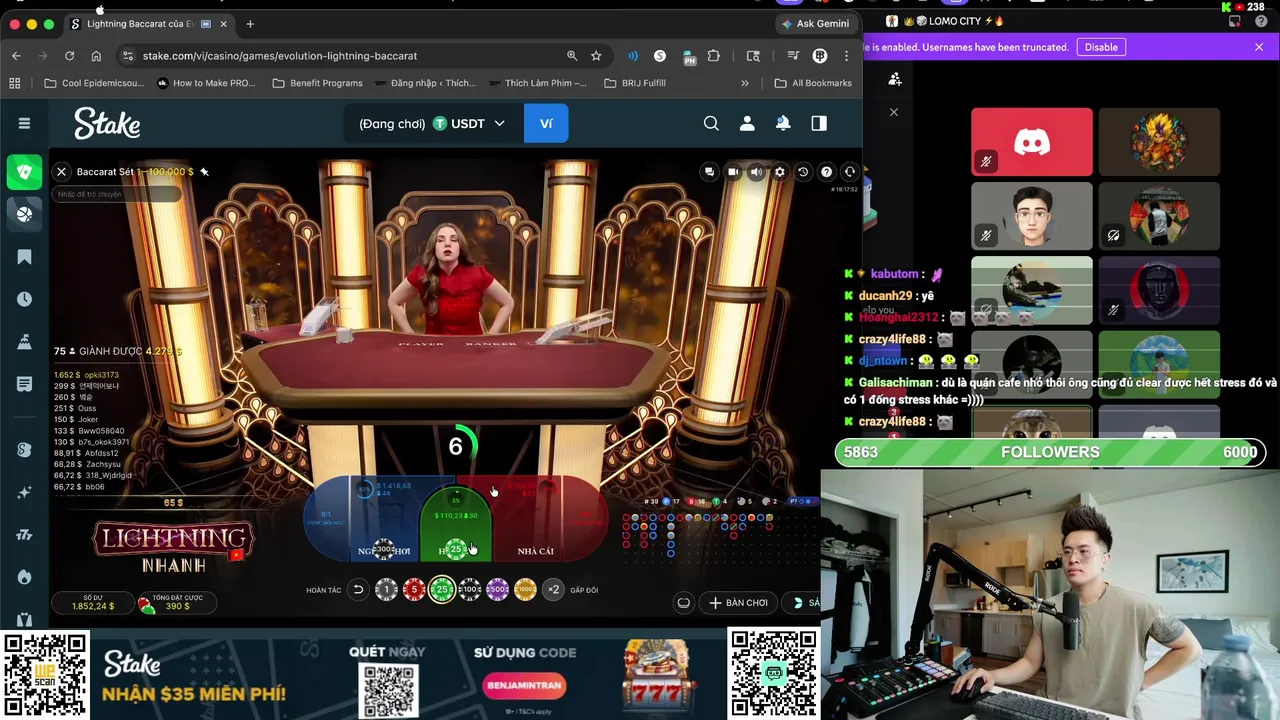Close the Baccarat game with X button
1280x720 pixels.
tap(61, 172)
